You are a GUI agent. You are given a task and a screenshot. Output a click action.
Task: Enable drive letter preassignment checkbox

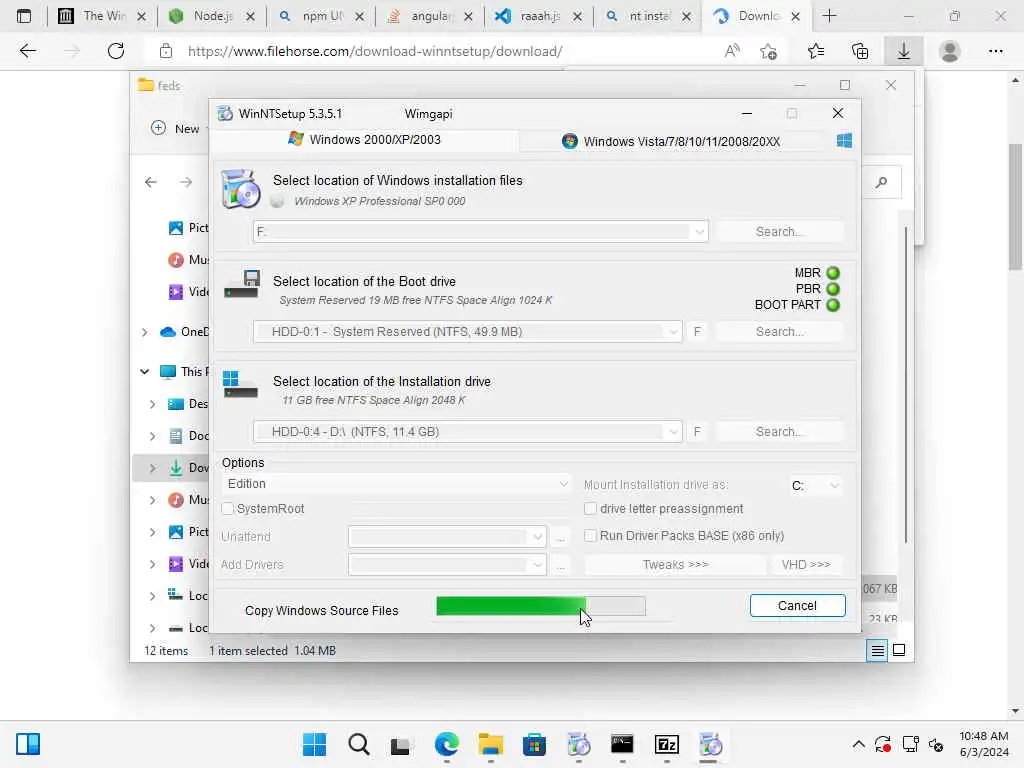click(x=590, y=509)
